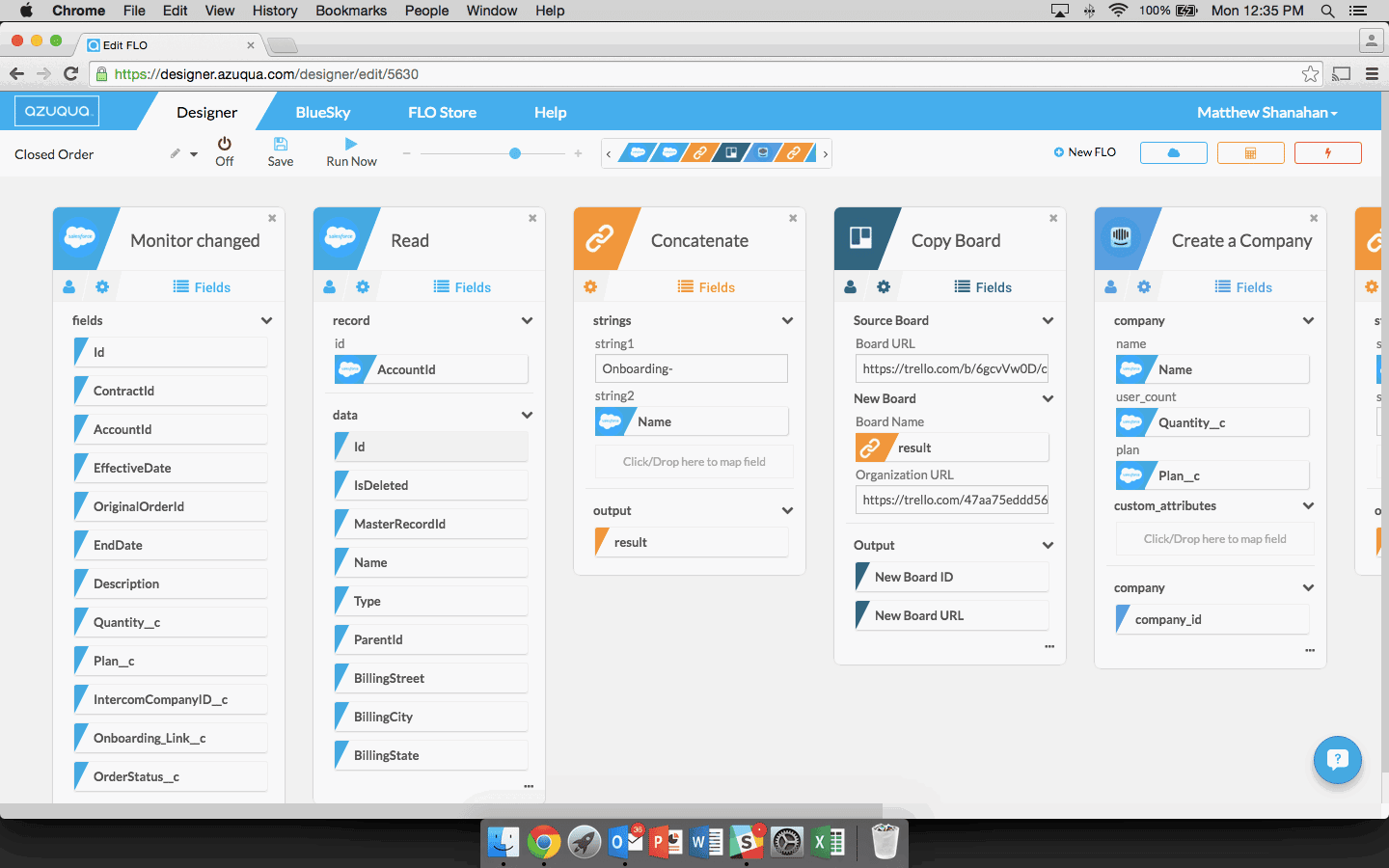Reload the page in Chrome
1389x868 pixels.
click(70, 73)
